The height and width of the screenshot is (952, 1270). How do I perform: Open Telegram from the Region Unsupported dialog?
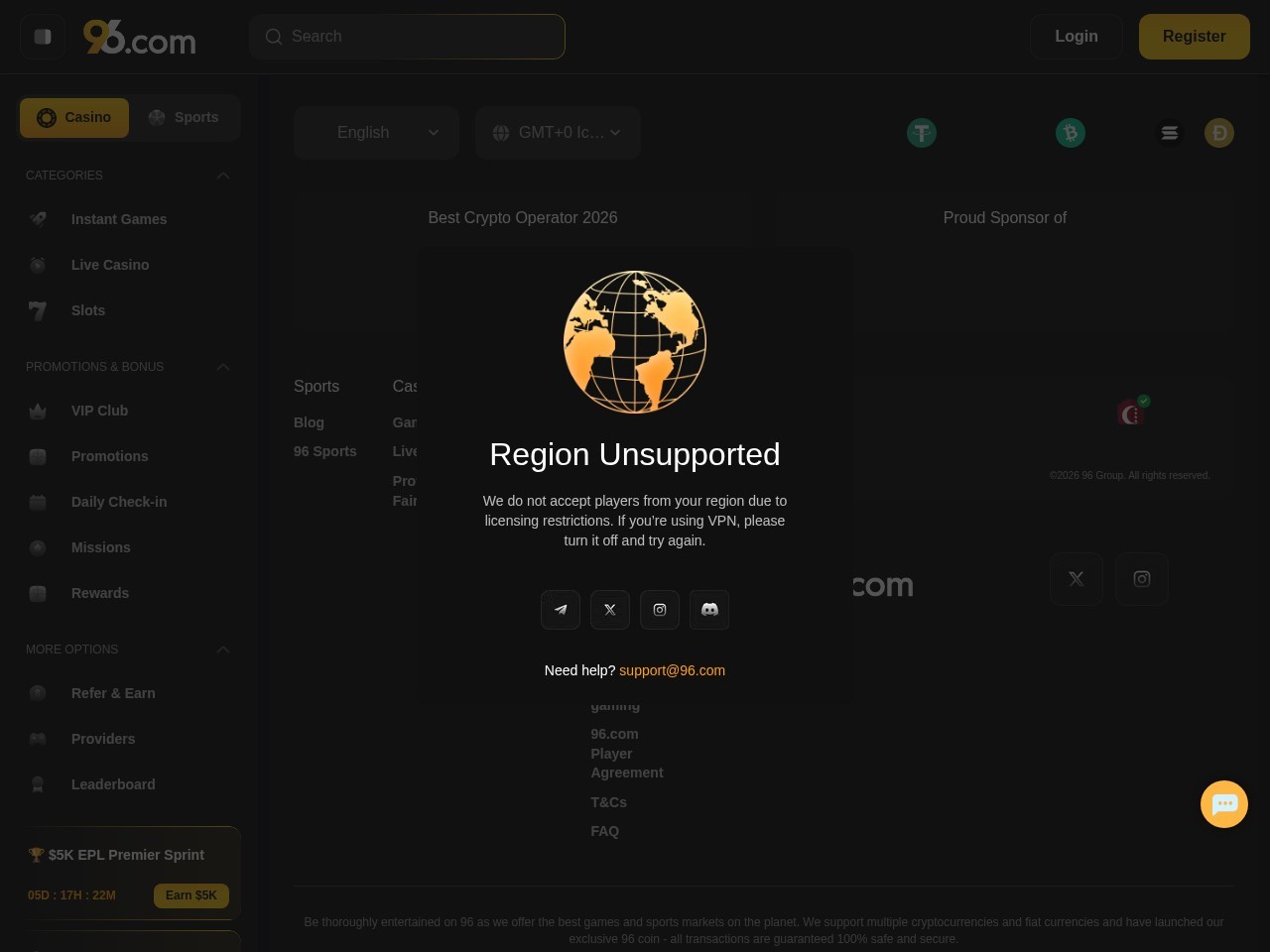[561, 610]
